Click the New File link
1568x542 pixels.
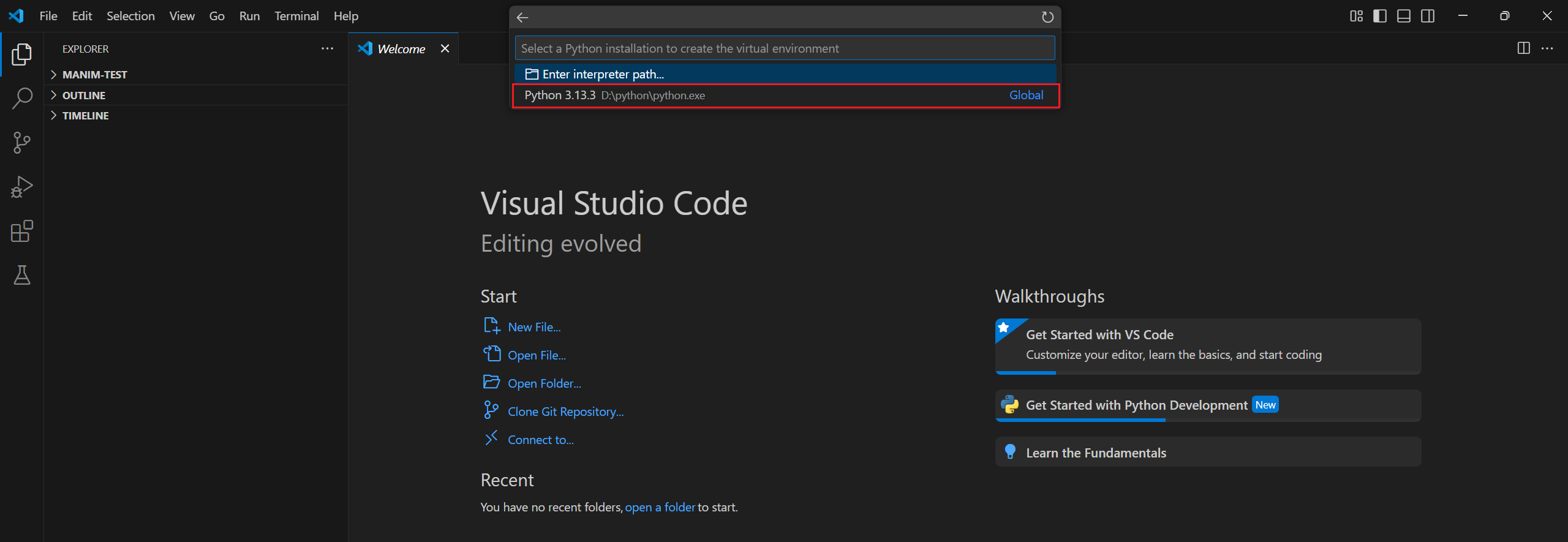tap(534, 327)
